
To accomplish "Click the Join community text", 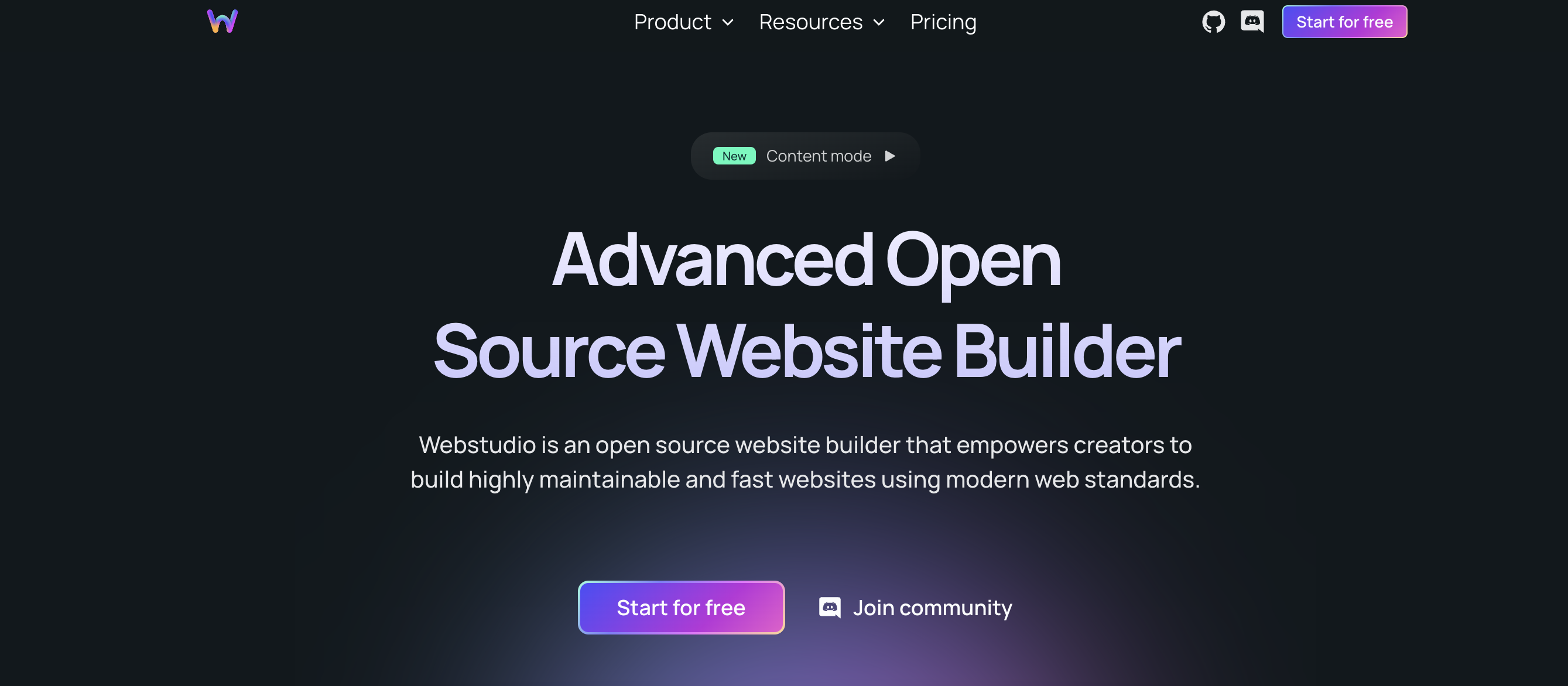I will click(x=933, y=608).
